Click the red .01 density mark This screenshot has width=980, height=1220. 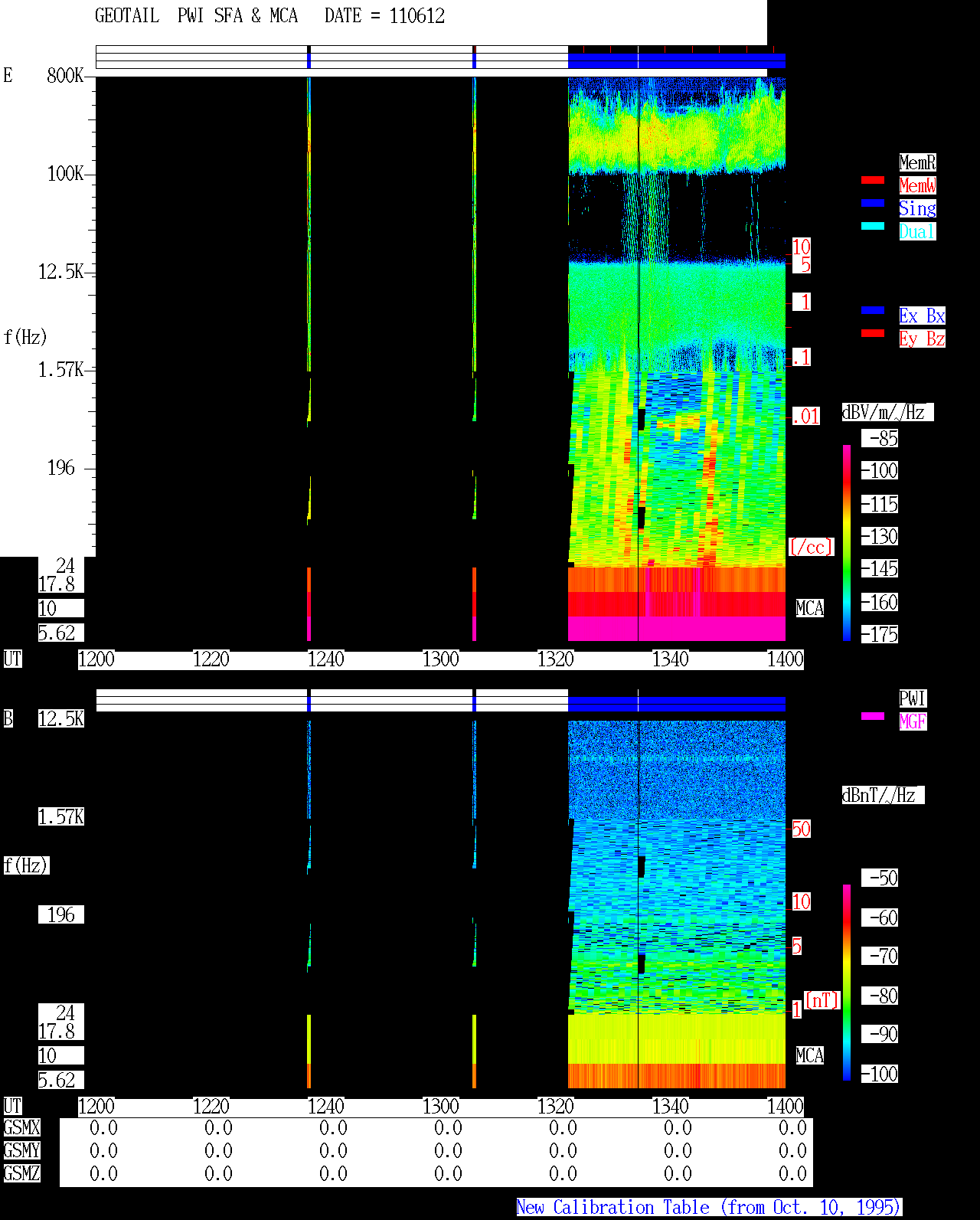[806, 417]
